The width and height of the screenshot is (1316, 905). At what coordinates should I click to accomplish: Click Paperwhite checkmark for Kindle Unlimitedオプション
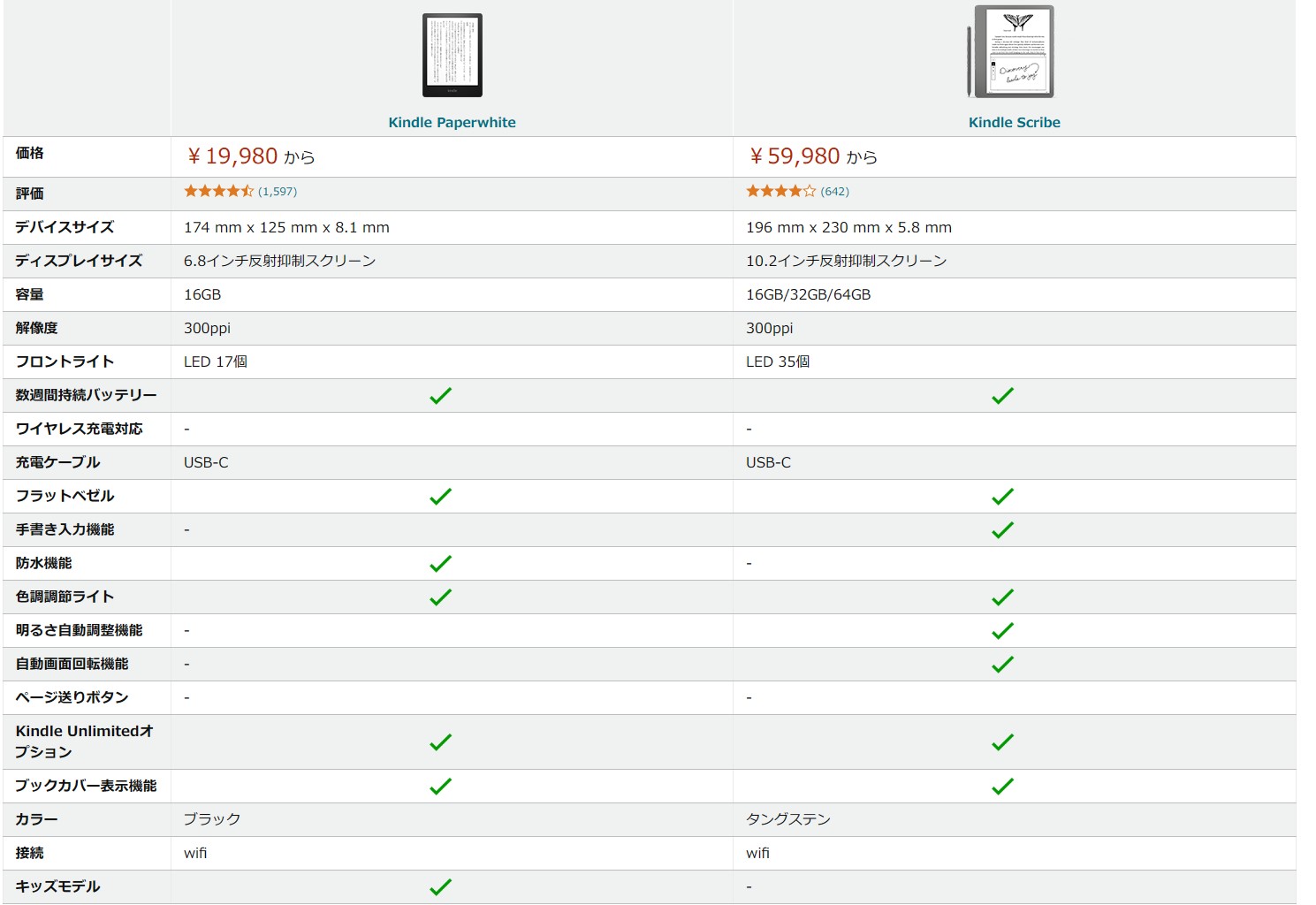click(x=440, y=741)
